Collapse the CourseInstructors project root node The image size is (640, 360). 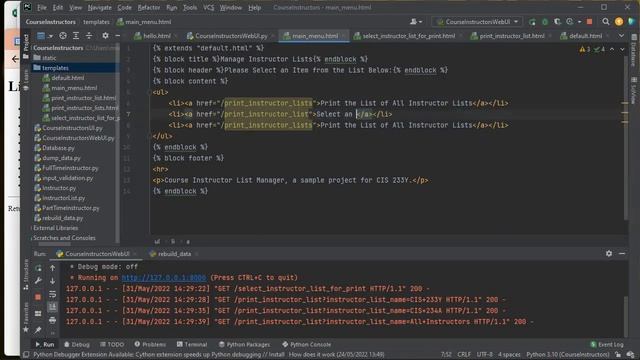[x=58, y=48]
